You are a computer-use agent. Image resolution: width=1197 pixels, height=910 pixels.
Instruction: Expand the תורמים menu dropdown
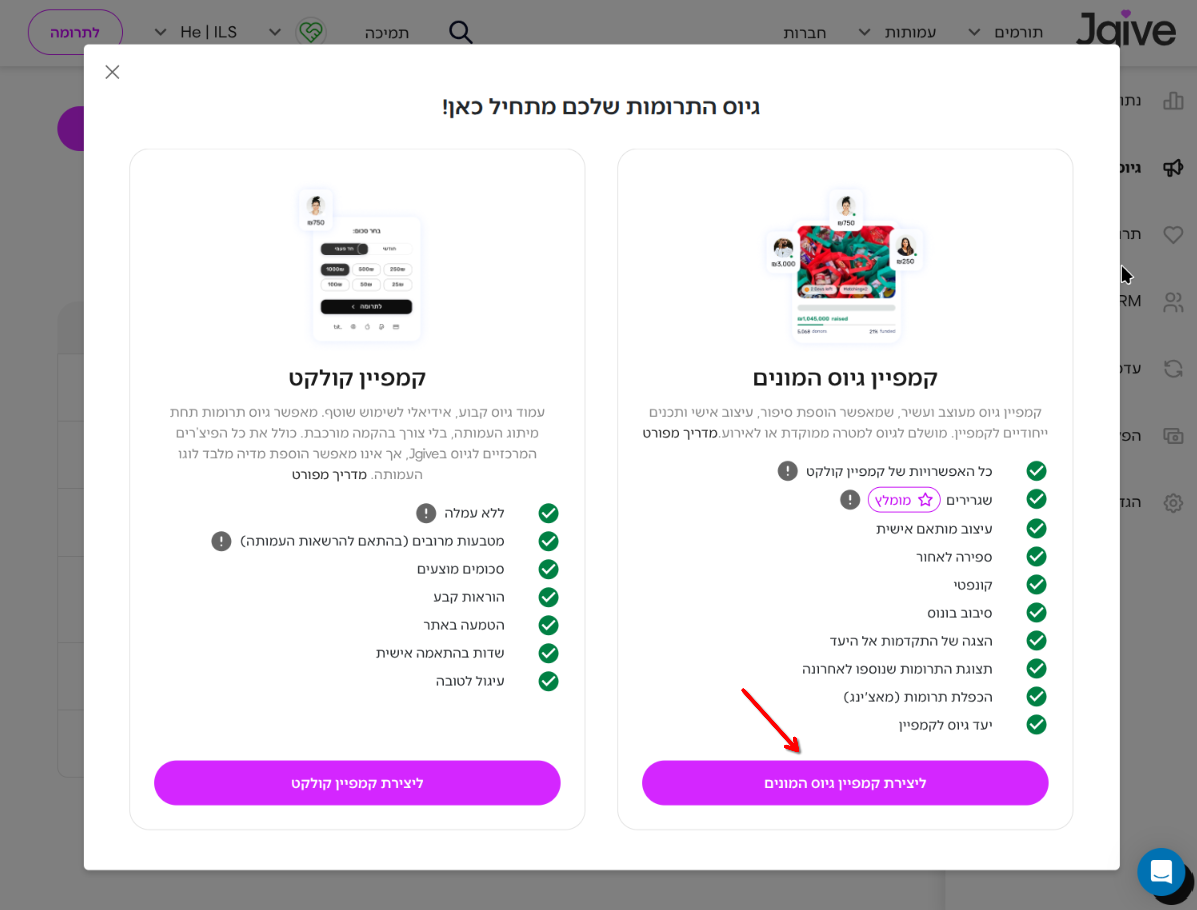[1006, 32]
